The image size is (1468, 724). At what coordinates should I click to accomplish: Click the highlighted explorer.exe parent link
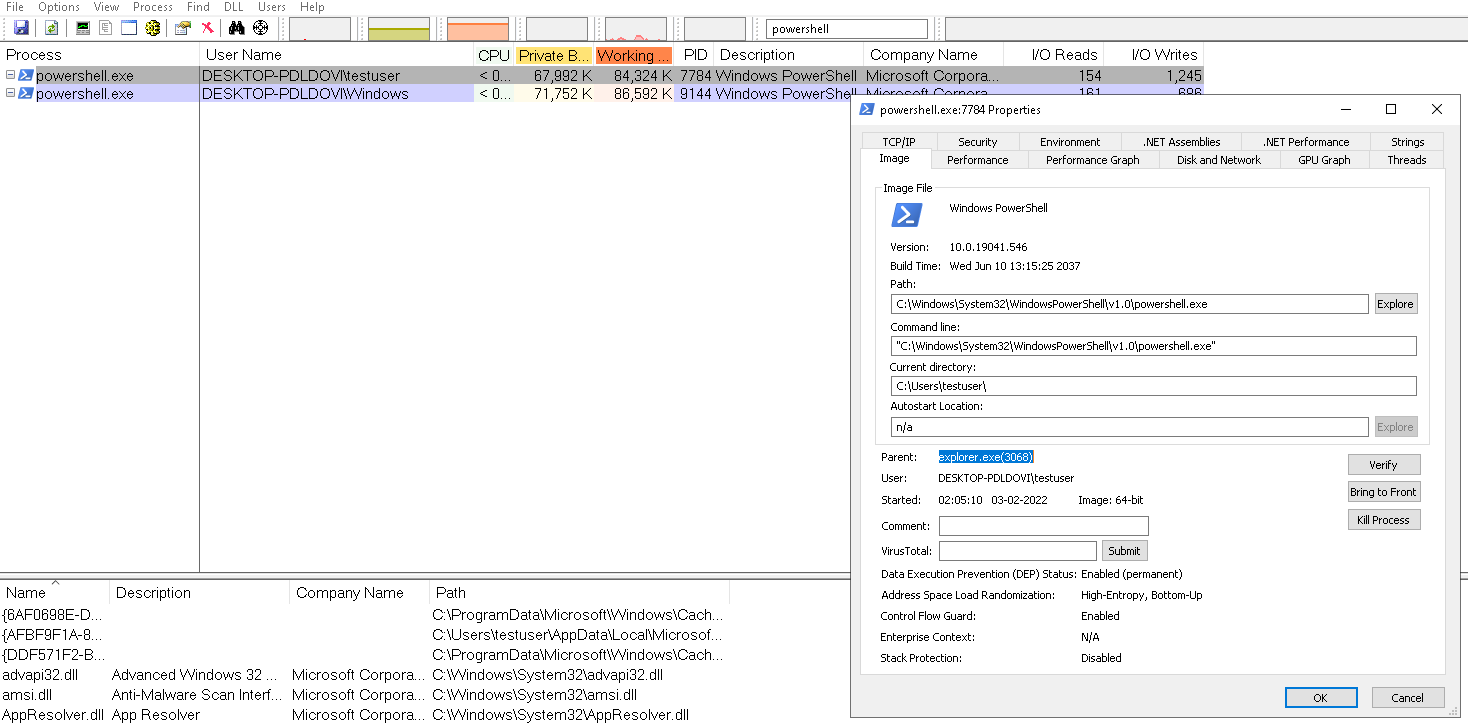pos(986,457)
